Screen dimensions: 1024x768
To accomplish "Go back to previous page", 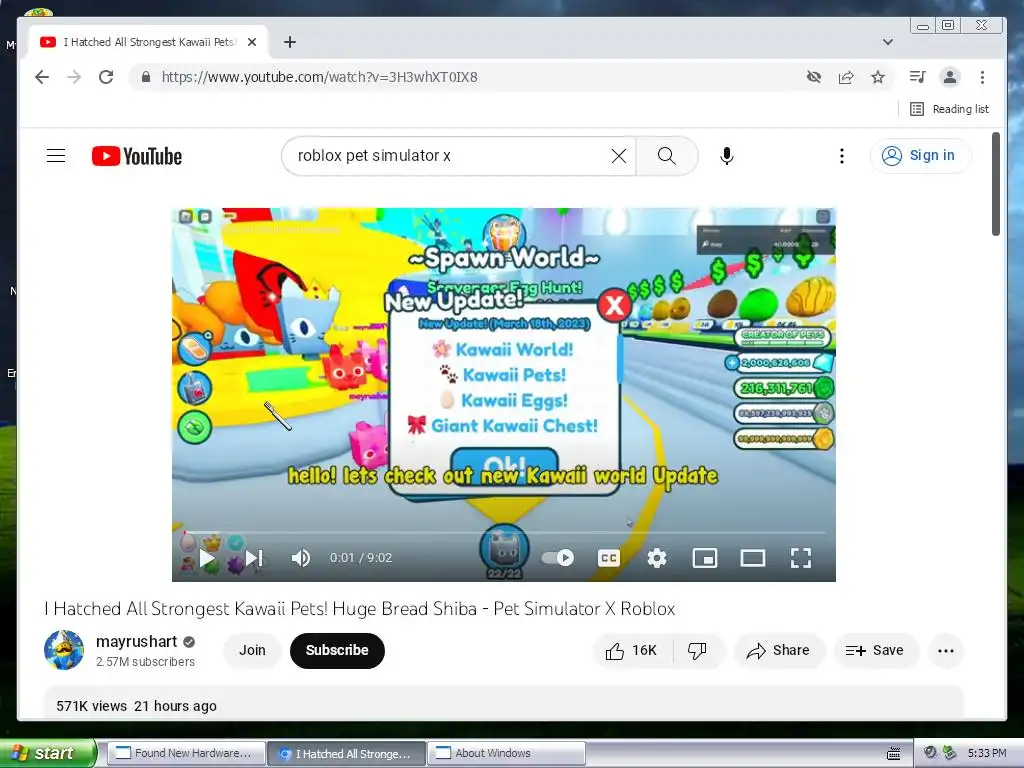I will [x=42, y=77].
